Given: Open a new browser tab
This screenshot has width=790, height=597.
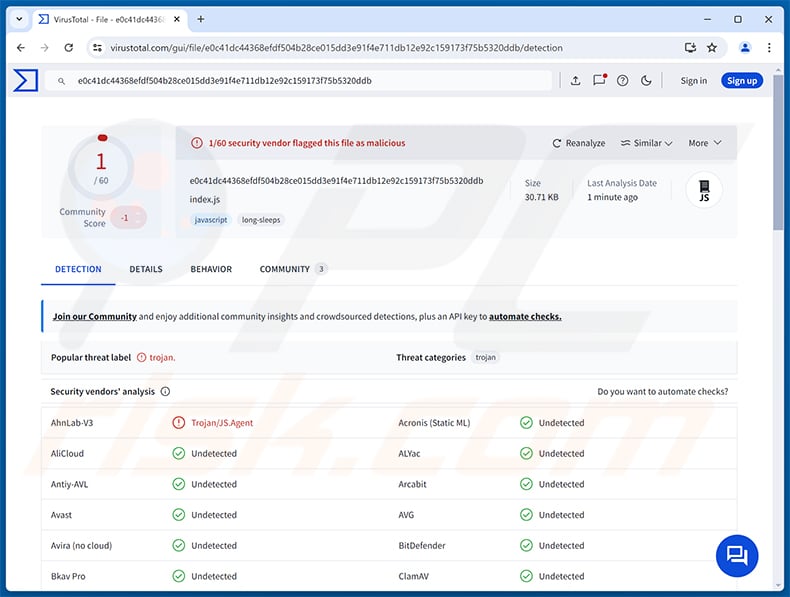Looking at the screenshot, I should [201, 19].
